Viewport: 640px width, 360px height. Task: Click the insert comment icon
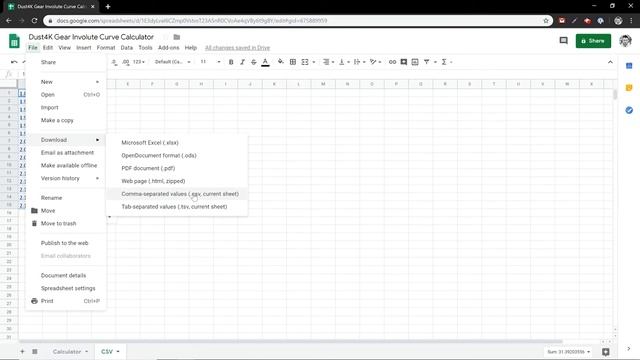pos(404,62)
